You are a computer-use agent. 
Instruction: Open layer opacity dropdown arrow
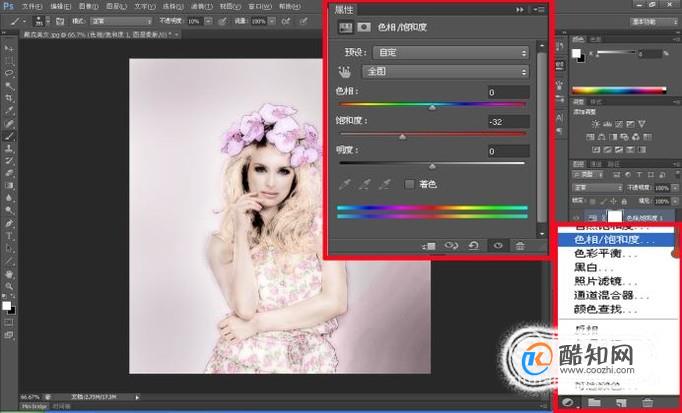click(675, 188)
